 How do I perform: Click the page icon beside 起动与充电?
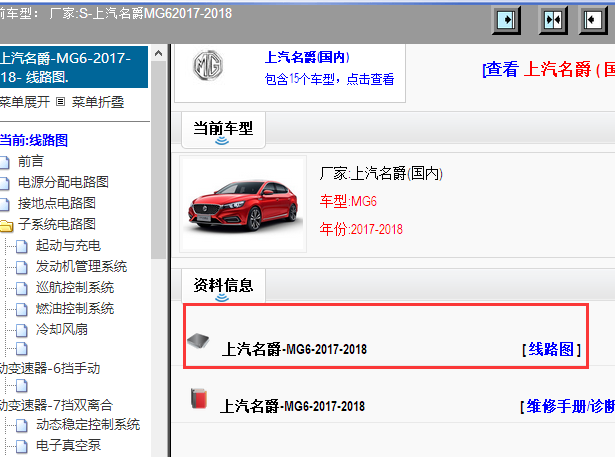coord(22,246)
